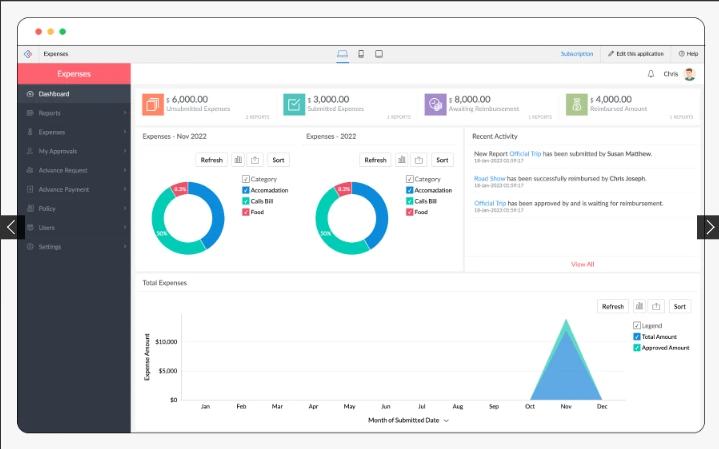Screen dimensions: 719x449
Task: Expand the Policy chevron
Action: pyautogui.click(x=125, y=208)
